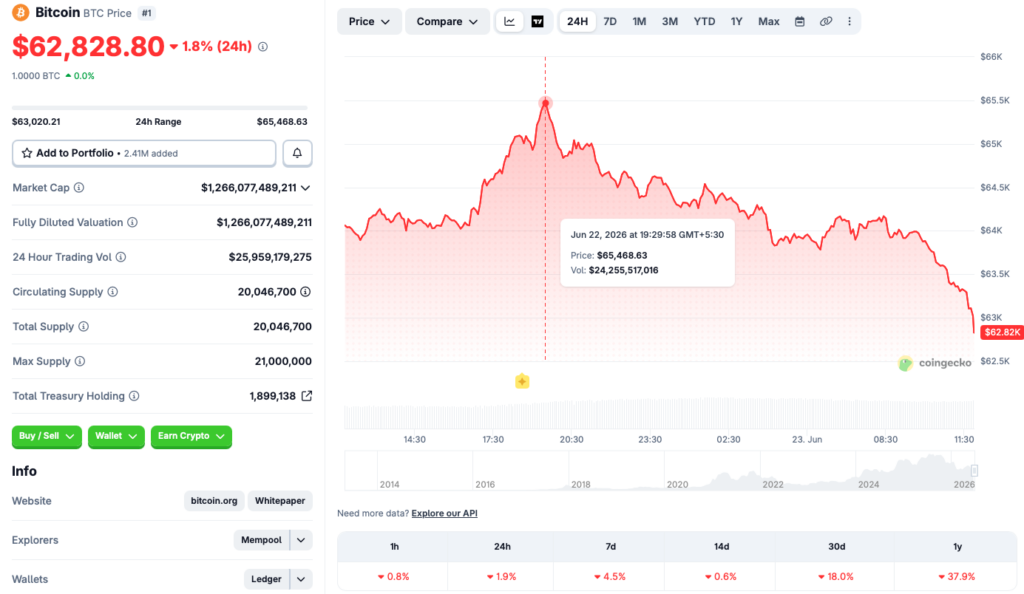Click the yellow news marker below chart
1024x594 pixels.
click(522, 381)
